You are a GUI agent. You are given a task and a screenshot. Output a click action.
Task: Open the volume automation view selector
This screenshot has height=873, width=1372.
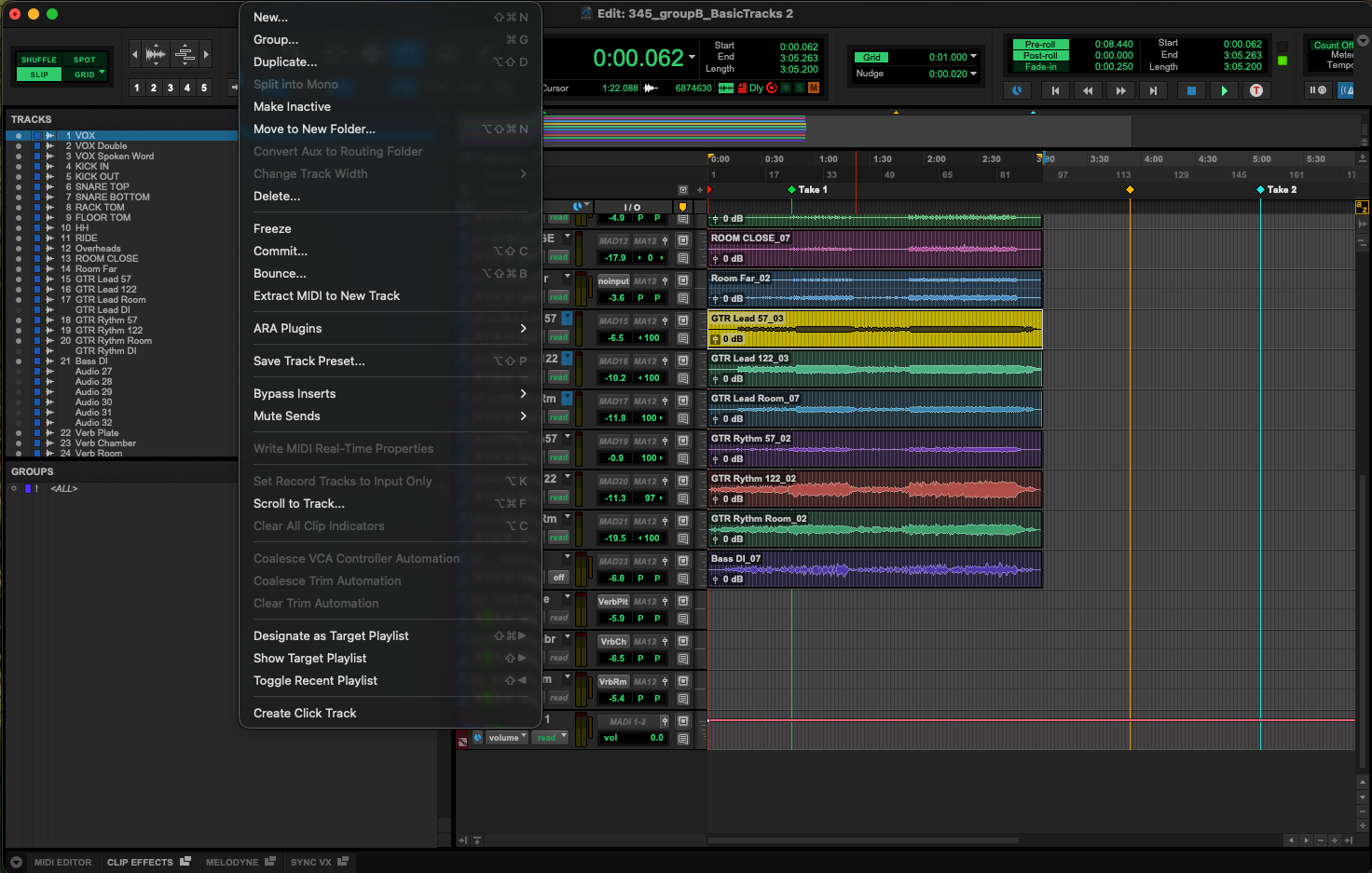508,738
